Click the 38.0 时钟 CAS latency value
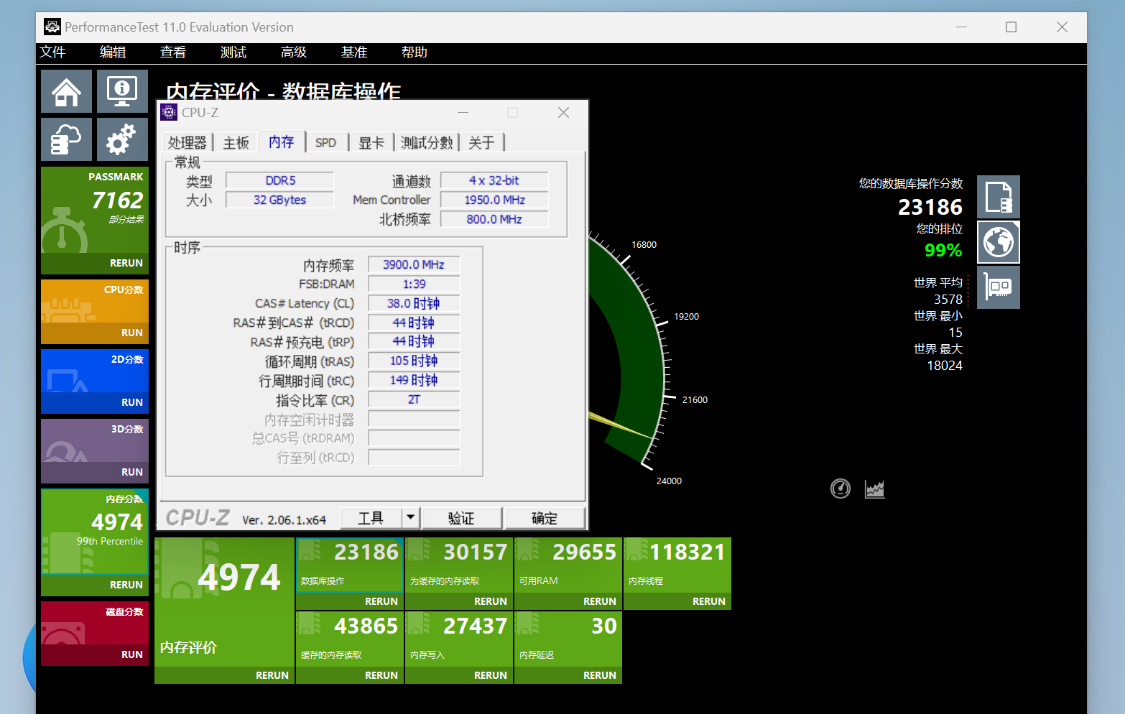 pos(413,304)
